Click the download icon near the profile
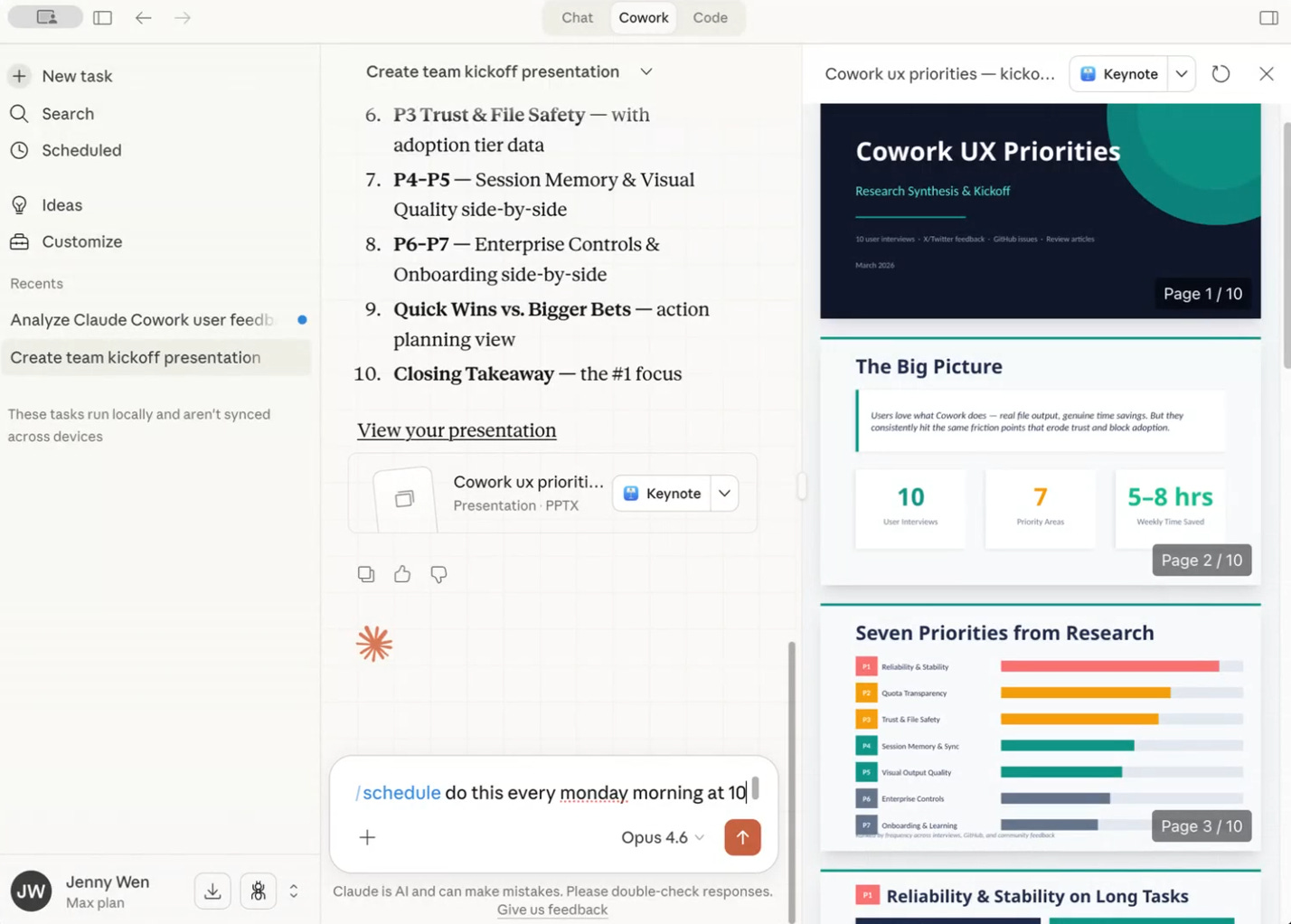 (x=212, y=891)
